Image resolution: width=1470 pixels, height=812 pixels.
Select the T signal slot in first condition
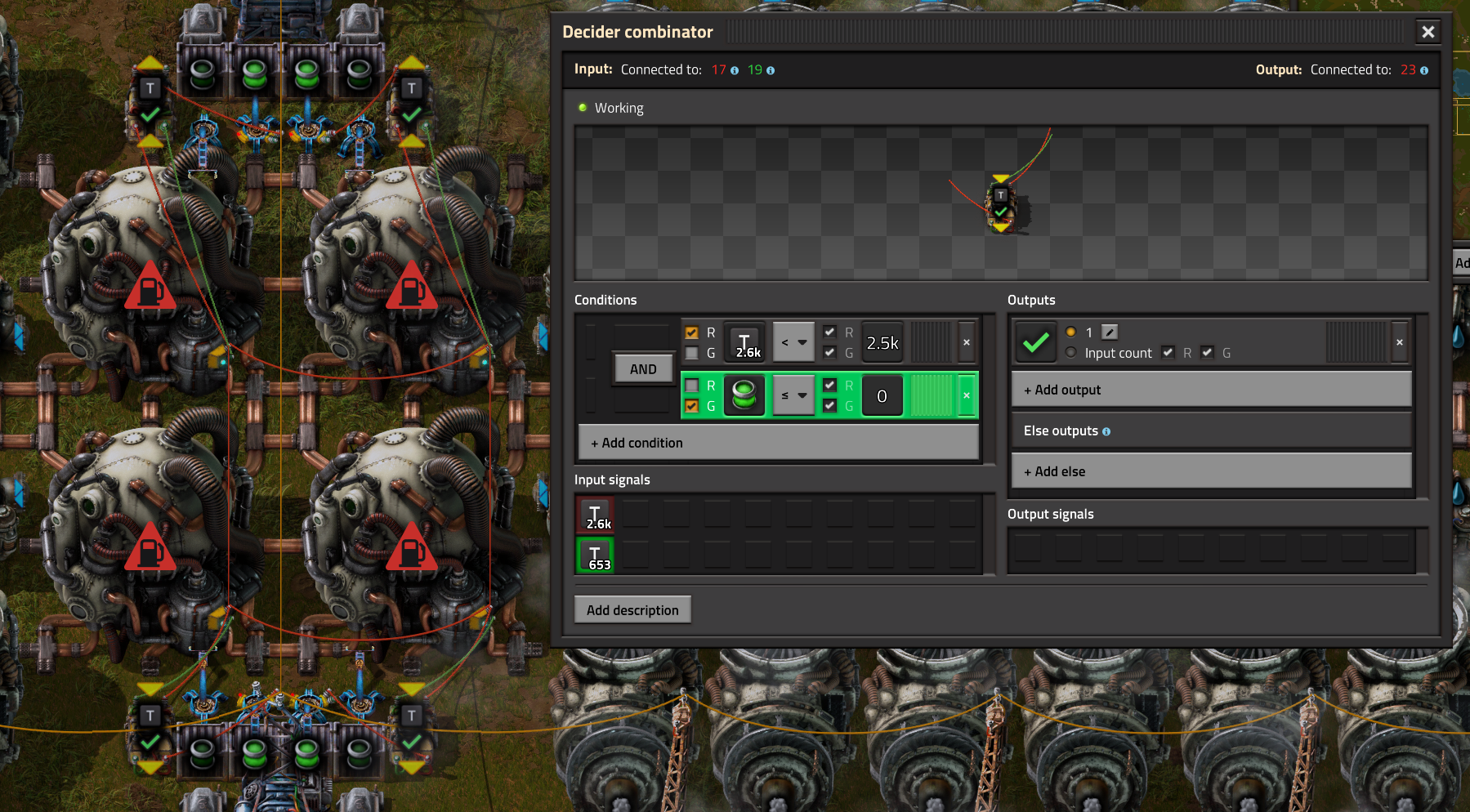tap(744, 342)
